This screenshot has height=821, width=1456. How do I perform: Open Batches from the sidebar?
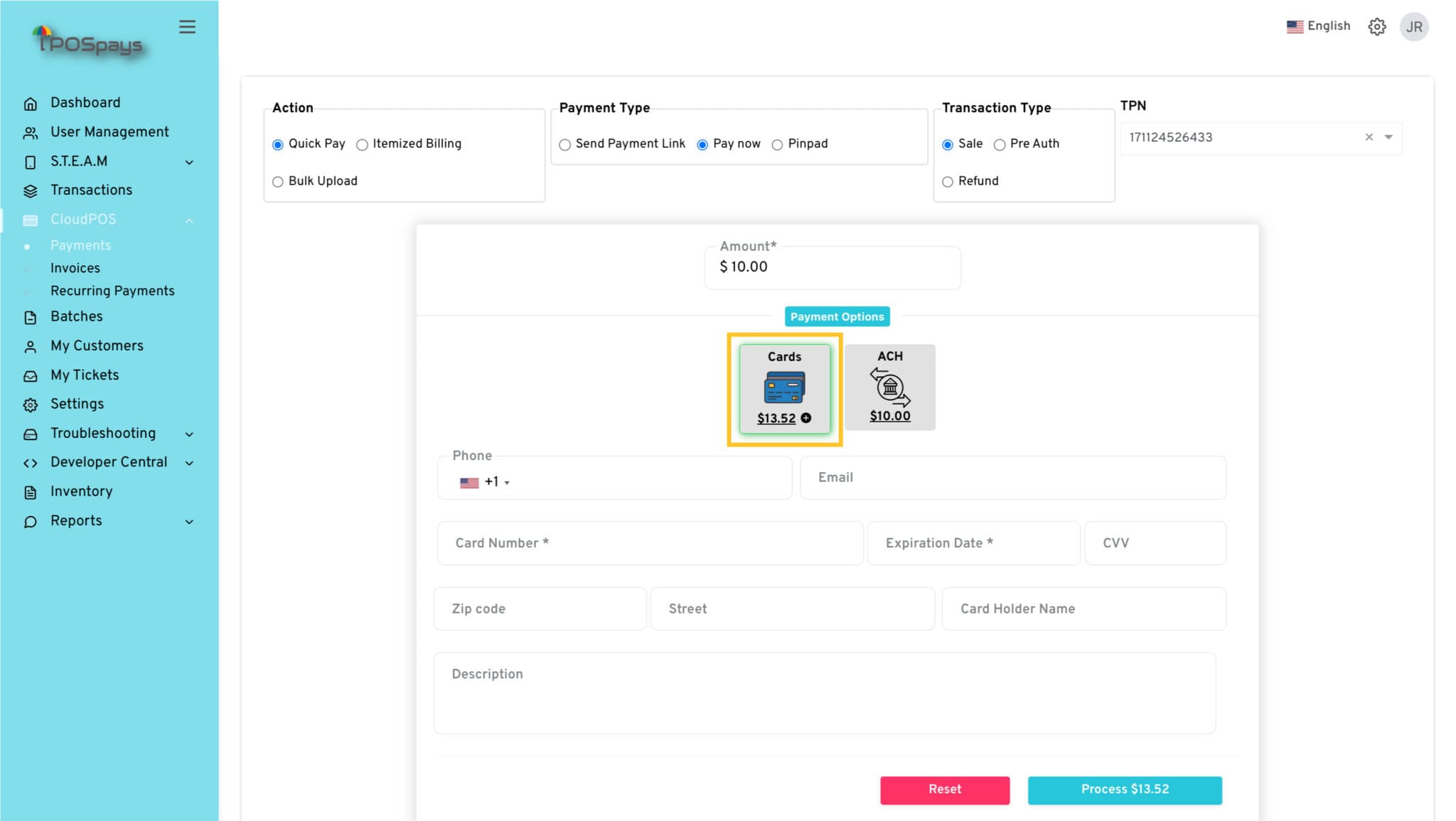[x=76, y=316]
